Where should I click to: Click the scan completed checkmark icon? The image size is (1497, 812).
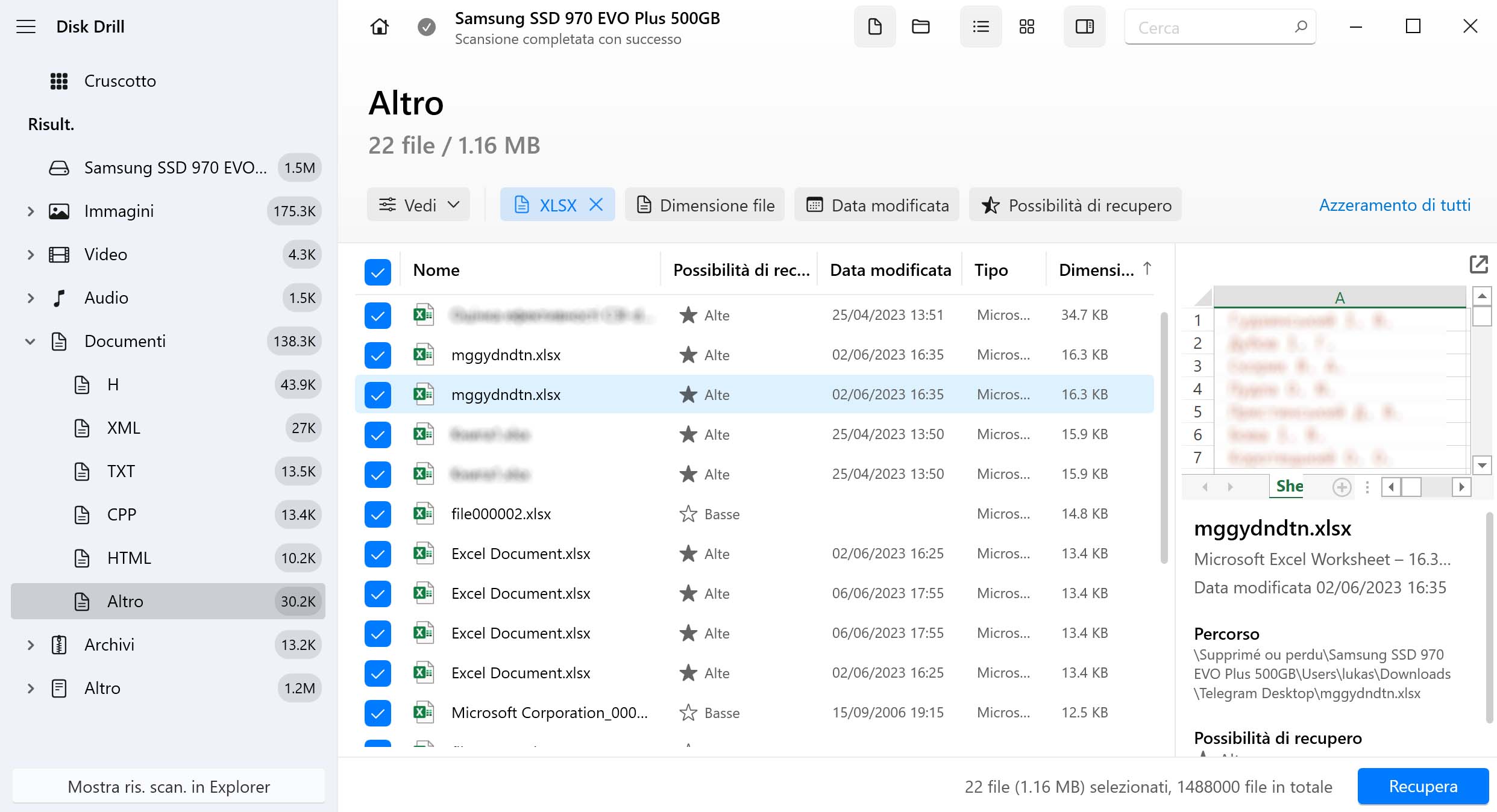click(427, 27)
